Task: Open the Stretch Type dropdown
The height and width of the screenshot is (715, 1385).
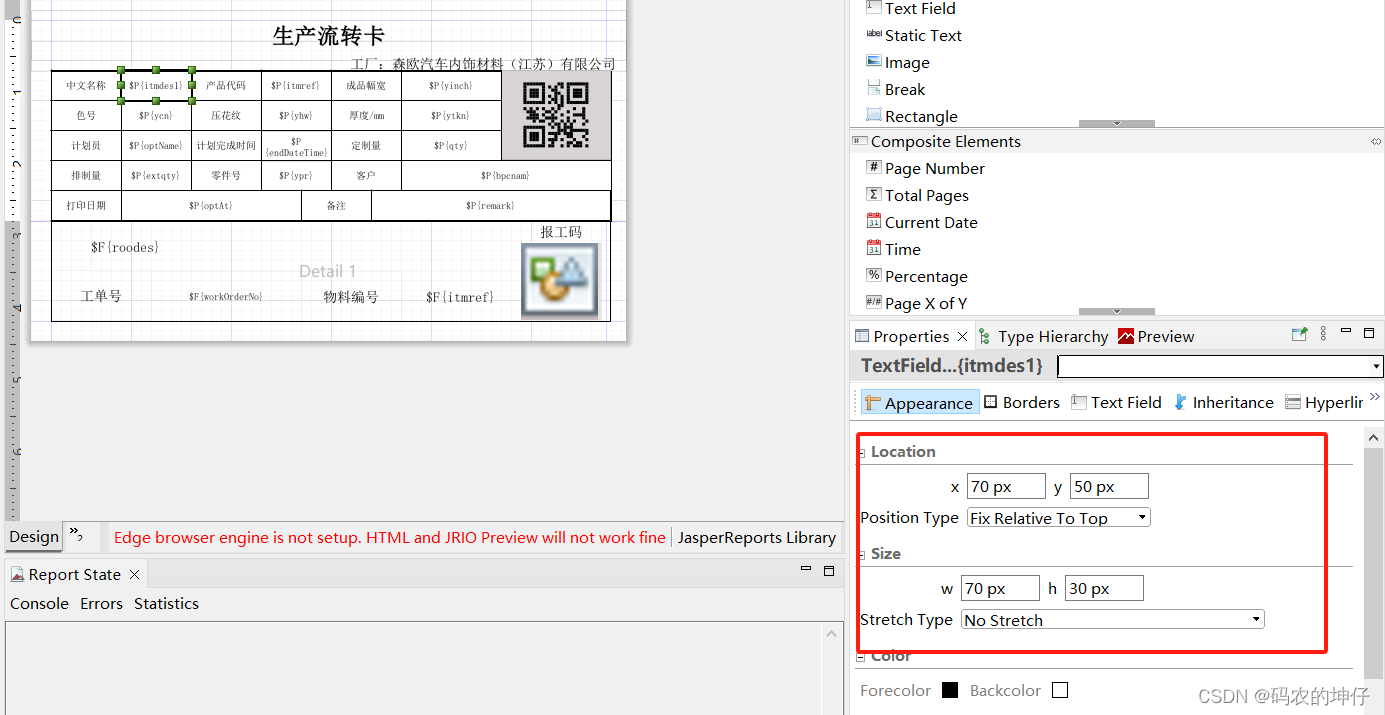Action: click(1254, 619)
